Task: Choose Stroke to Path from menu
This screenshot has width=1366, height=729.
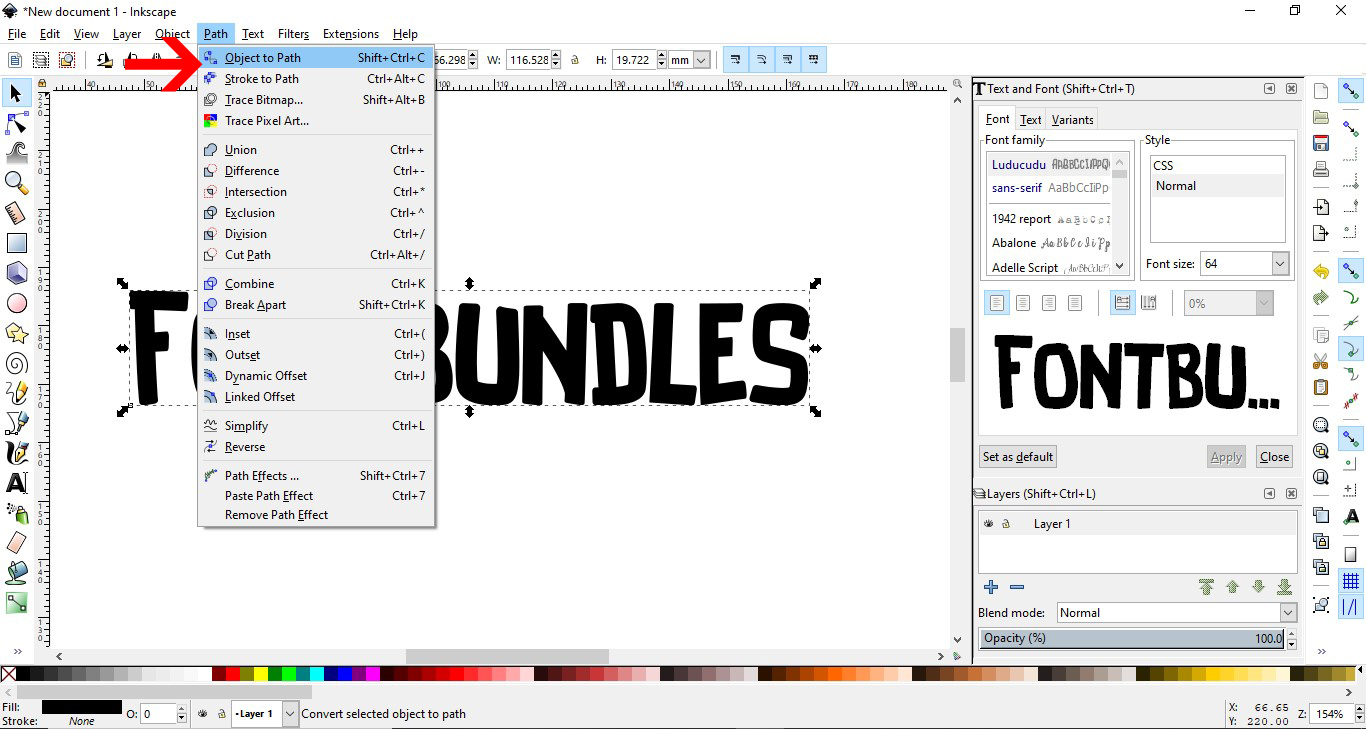Action: [316, 79]
